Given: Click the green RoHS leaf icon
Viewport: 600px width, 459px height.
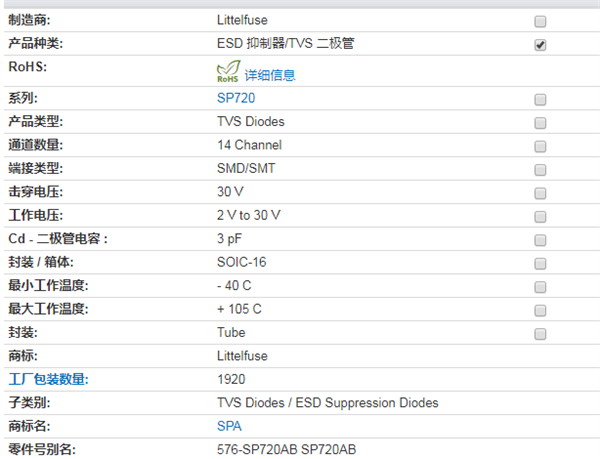Looking at the screenshot, I should [x=228, y=71].
